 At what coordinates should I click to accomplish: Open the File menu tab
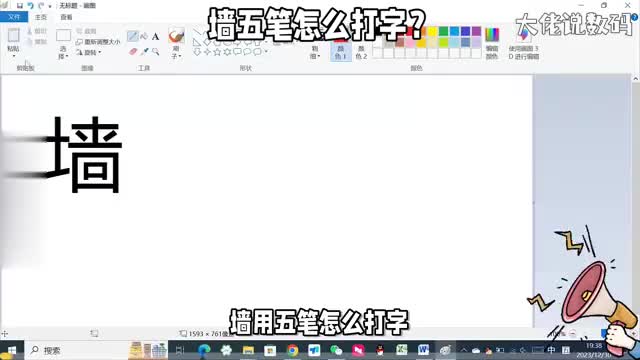pos(14,17)
